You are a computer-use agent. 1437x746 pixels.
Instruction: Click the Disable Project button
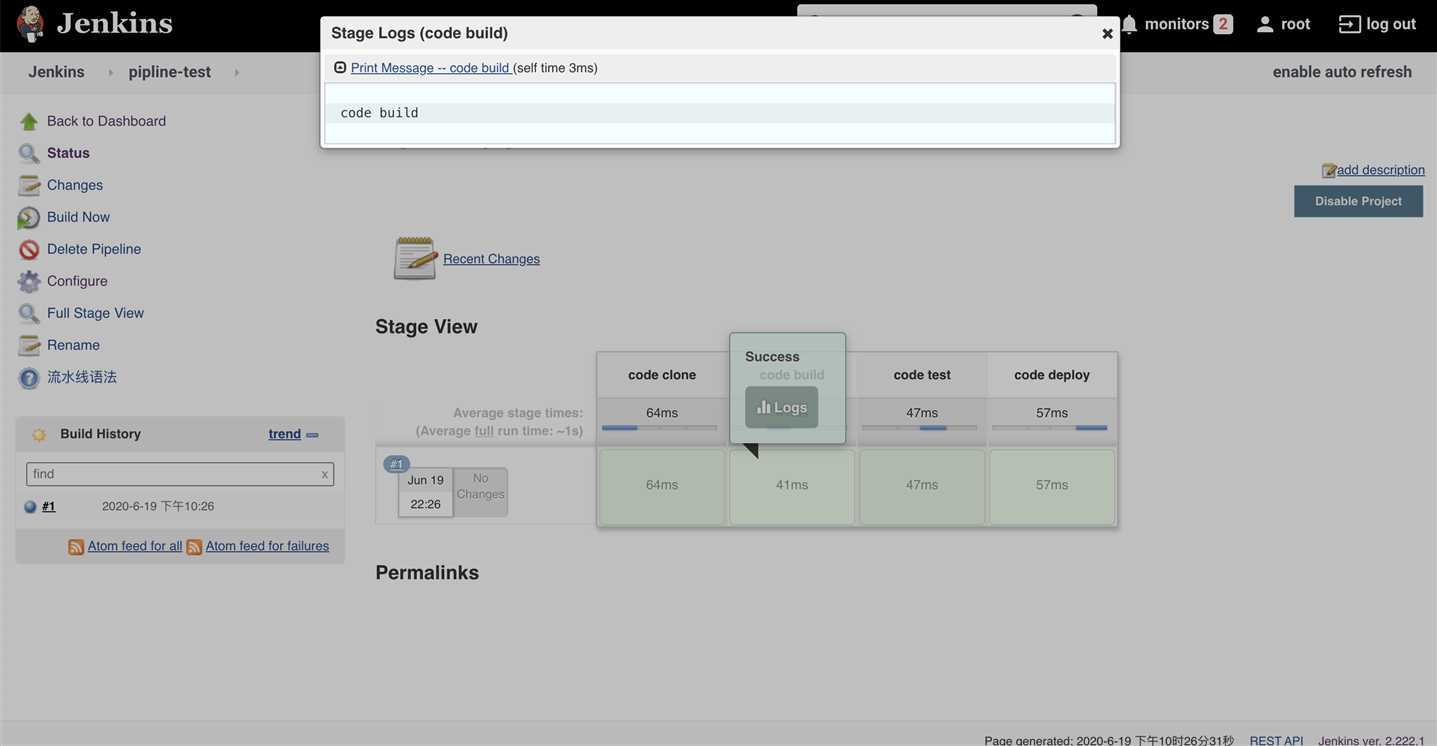click(1358, 201)
